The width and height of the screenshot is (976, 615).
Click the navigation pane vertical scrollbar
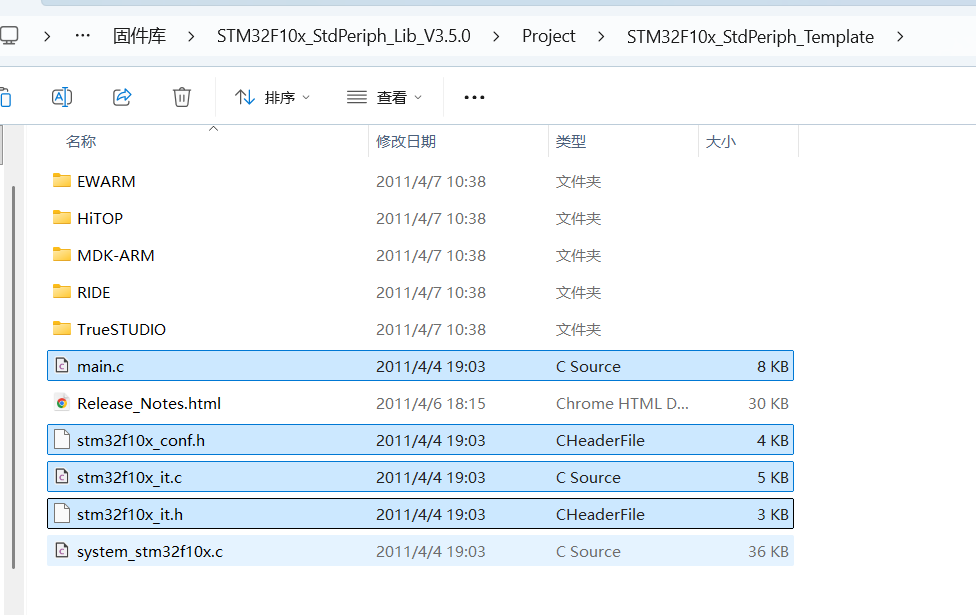tap(14, 377)
